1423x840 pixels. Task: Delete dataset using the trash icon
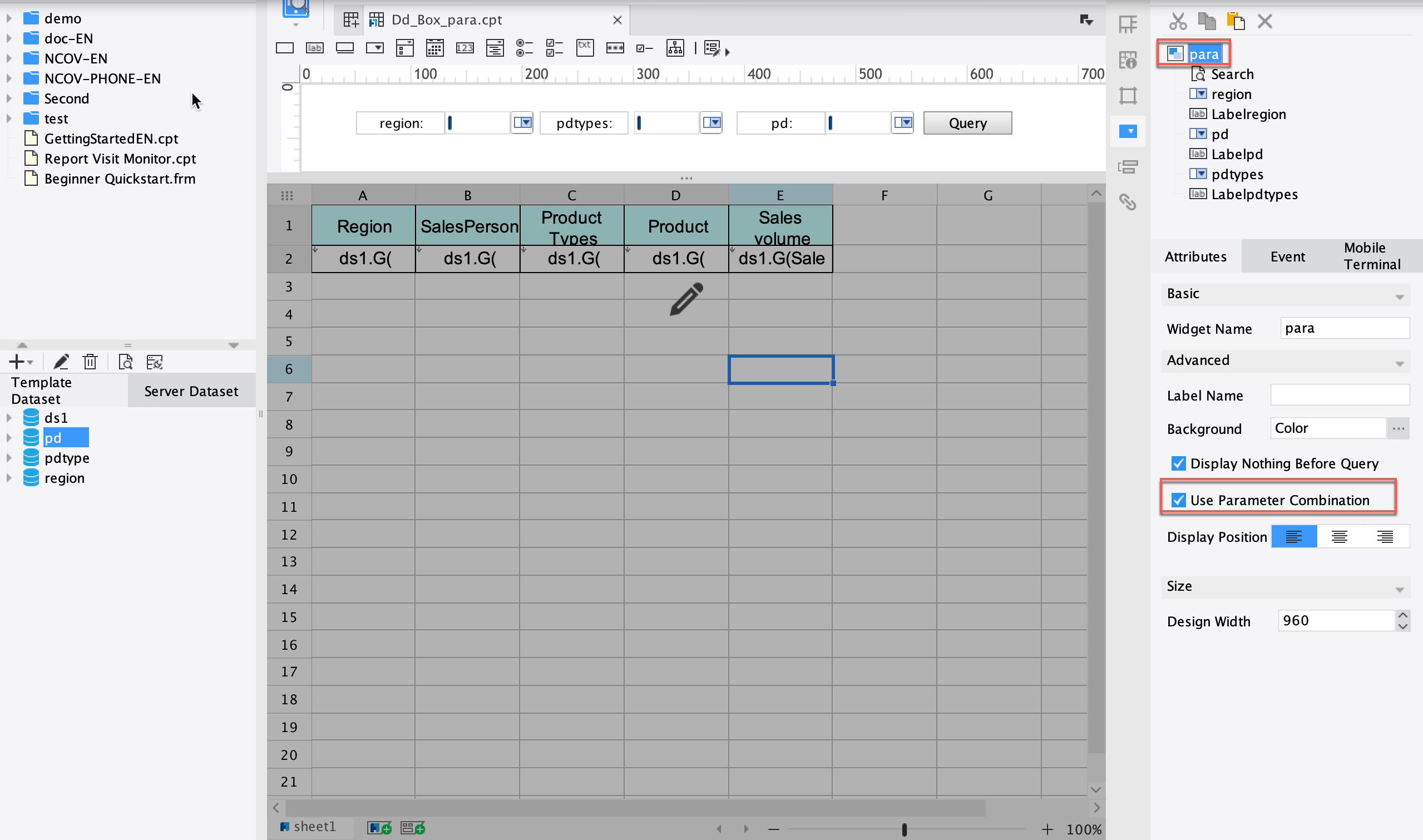pos(90,362)
